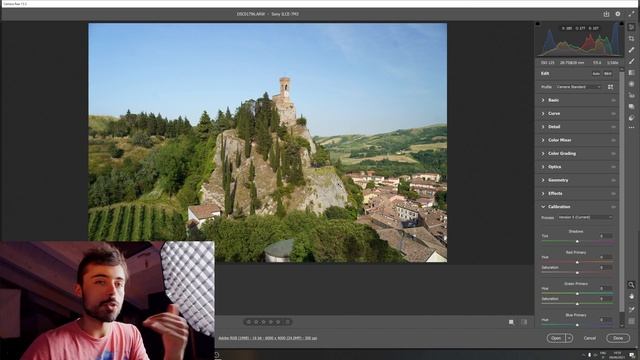Select the Adjustment Brush tool

coord(631,61)
